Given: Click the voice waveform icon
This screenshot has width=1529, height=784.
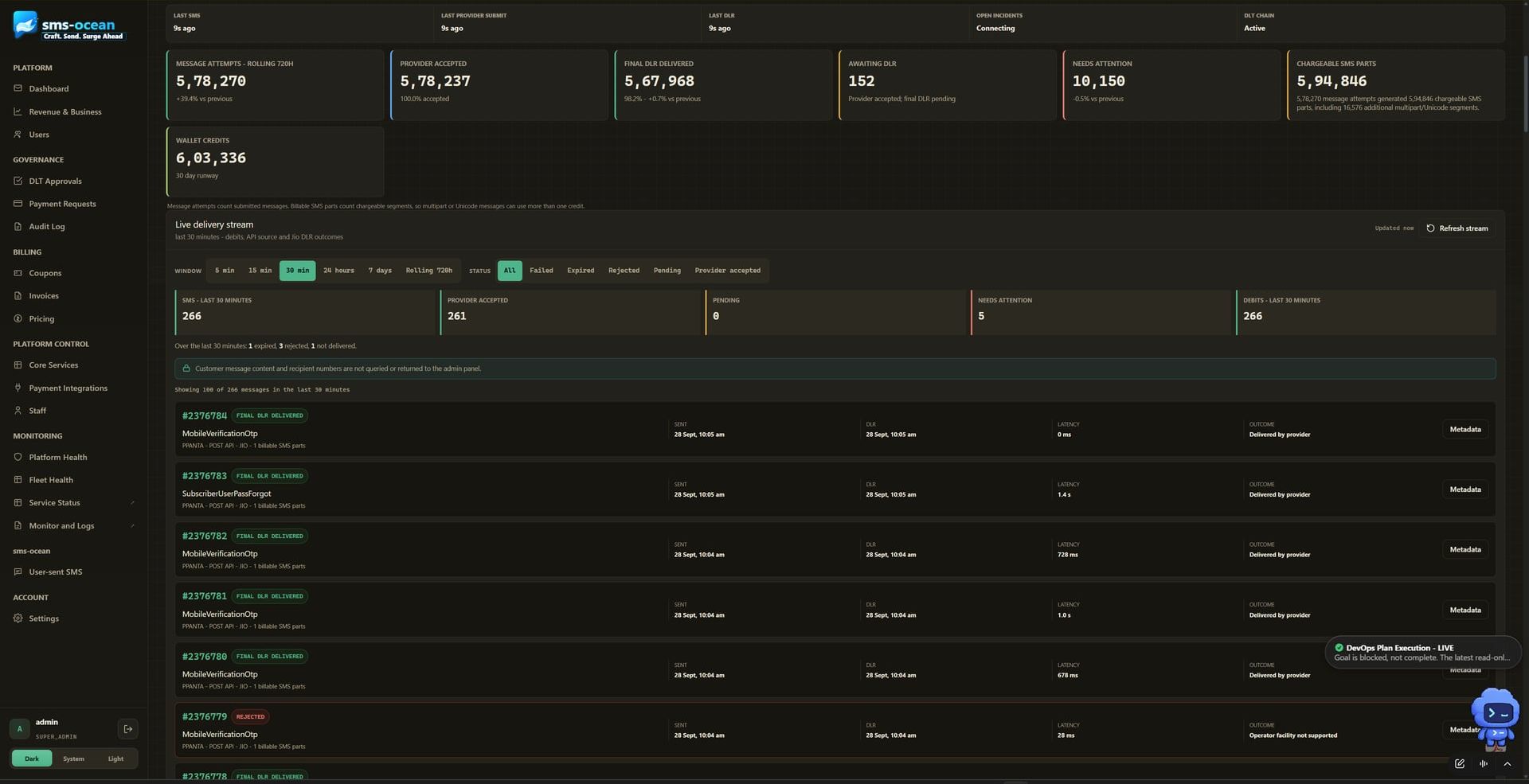Looking at the screenshot, I should (x=1484, y=763).
